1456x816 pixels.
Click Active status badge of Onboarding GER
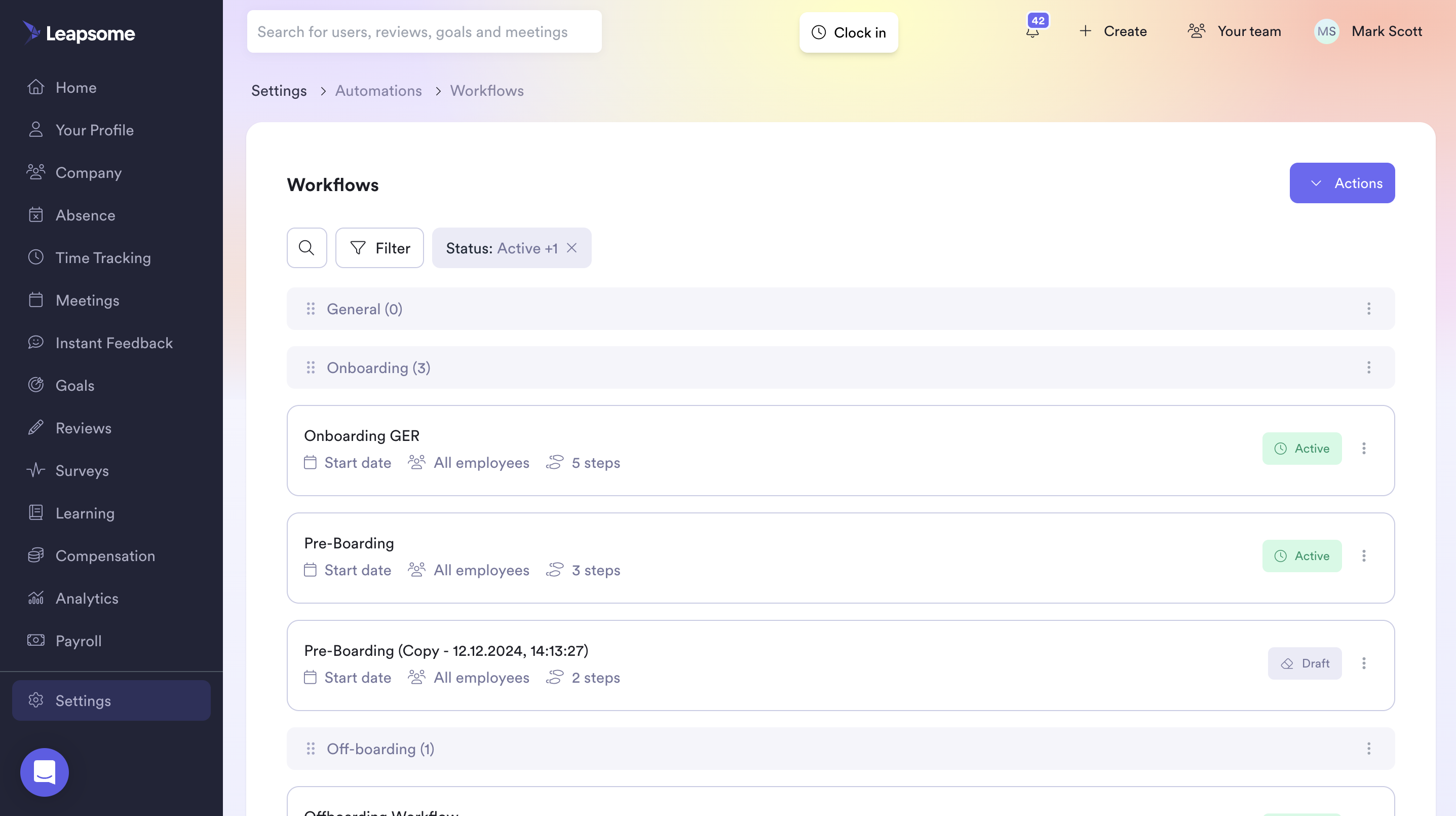(x=1302, y=449)
